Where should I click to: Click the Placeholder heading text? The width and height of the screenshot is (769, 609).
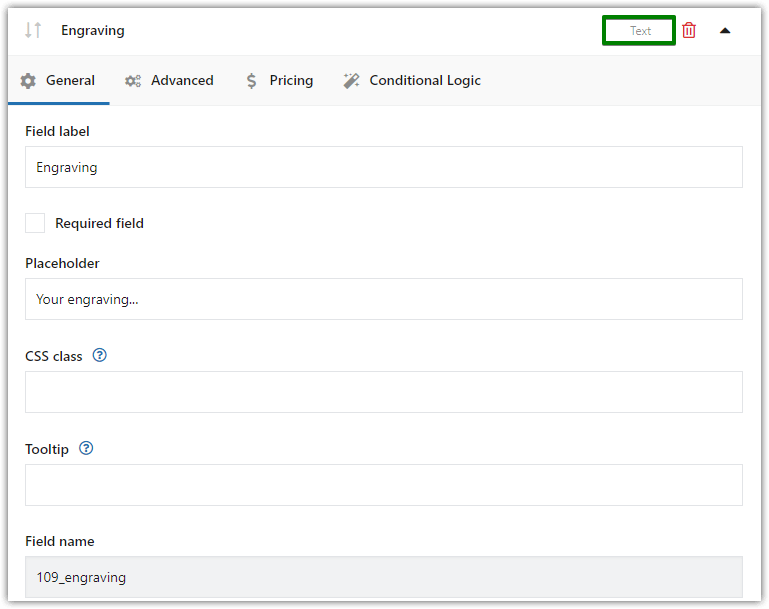(x=62, y=263)
